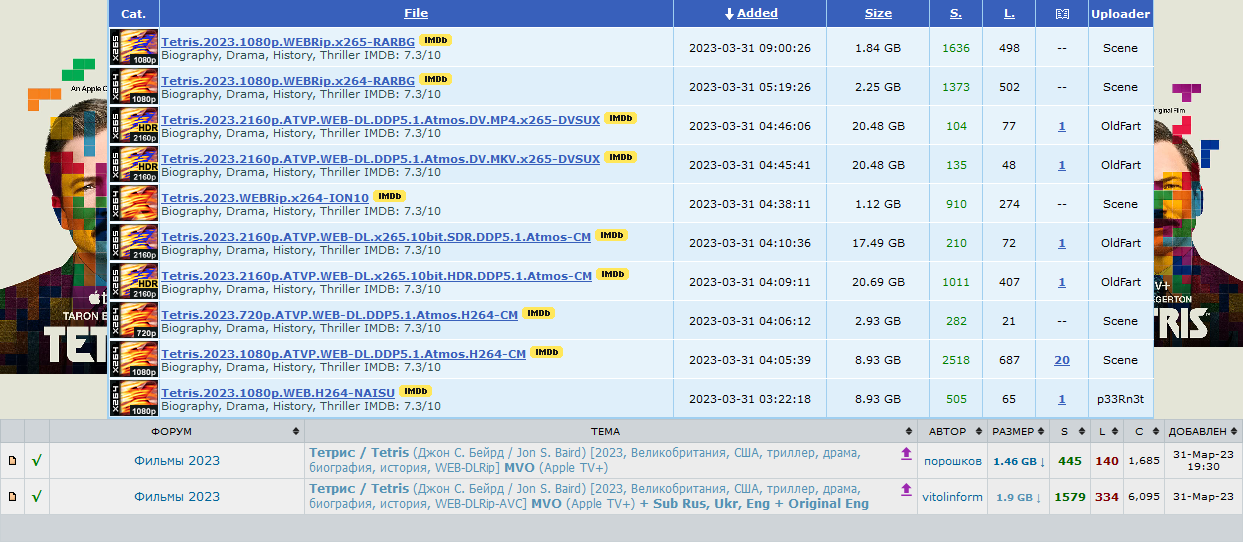Image resolution: width=1243 pixels, height=542 pixels.
Task: Open Tetris.2023.720p.ATVP.WEB-DL.DDP5.1.Atmos.H264-CM link
Action: click(x=340, y=315)
